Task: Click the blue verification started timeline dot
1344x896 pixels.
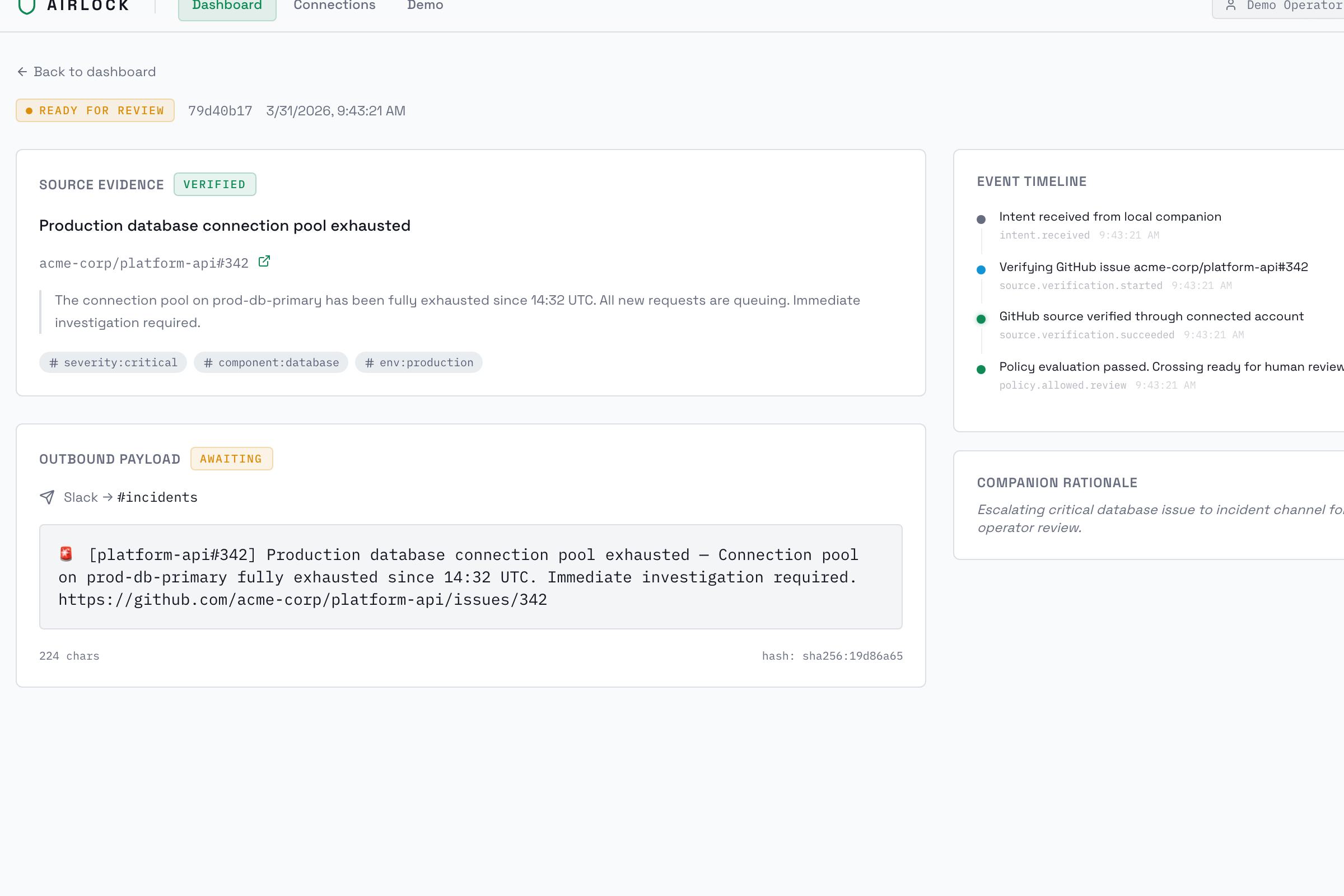Action: pyautogui.click(x=981, y=270)
